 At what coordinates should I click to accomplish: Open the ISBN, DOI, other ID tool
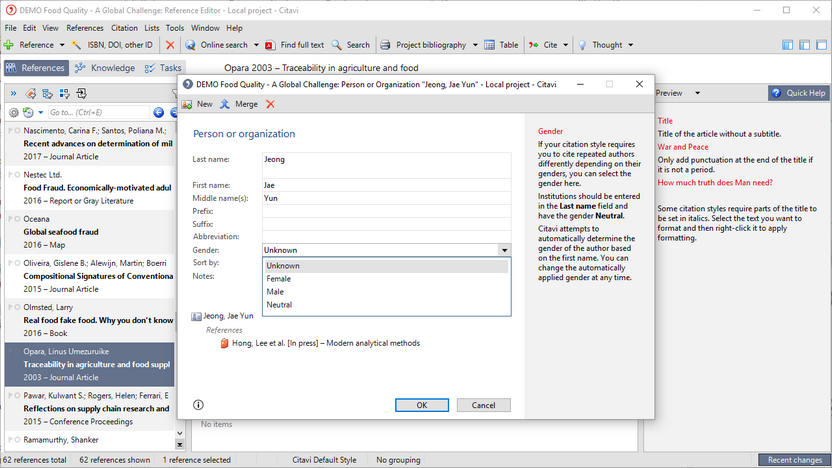pos(112,45)
